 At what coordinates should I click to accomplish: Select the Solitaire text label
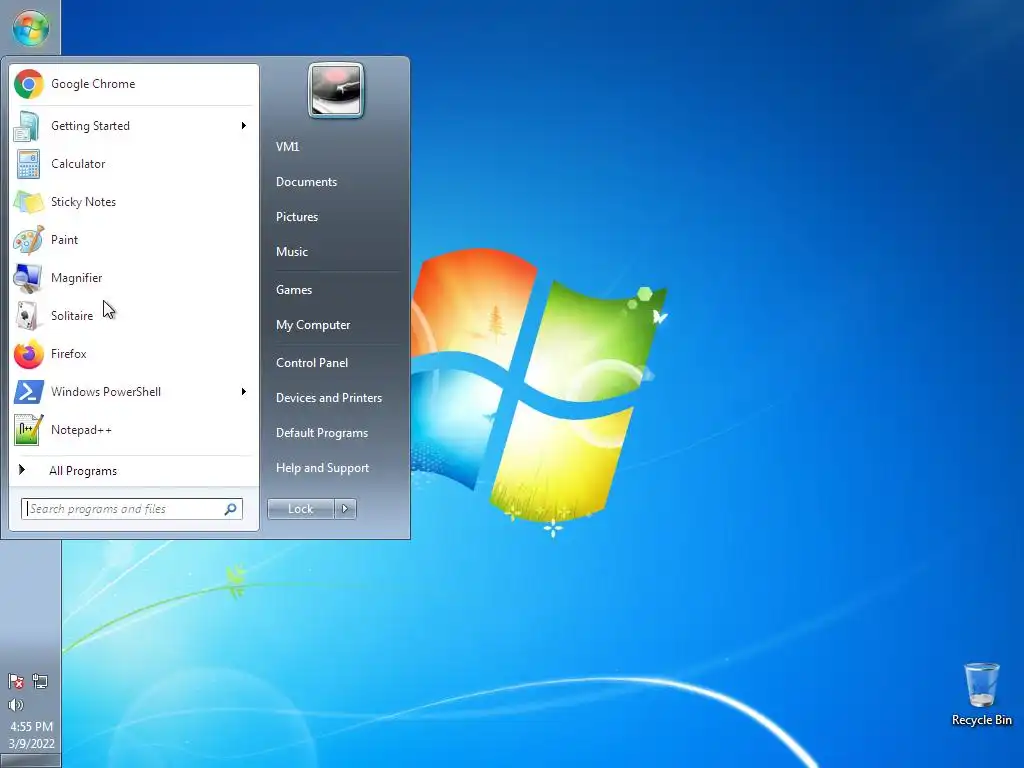click(72, 316)
